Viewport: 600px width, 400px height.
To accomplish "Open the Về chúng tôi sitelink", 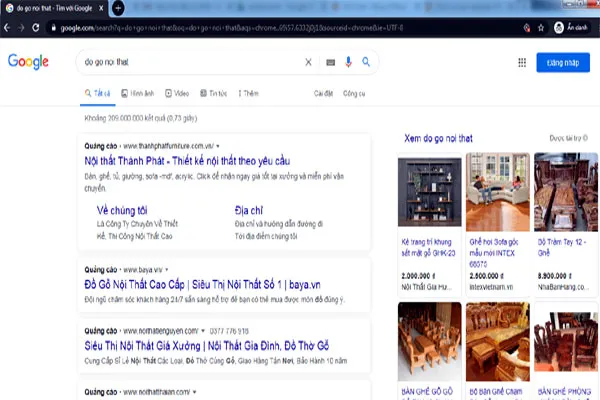I will [122, 210].
